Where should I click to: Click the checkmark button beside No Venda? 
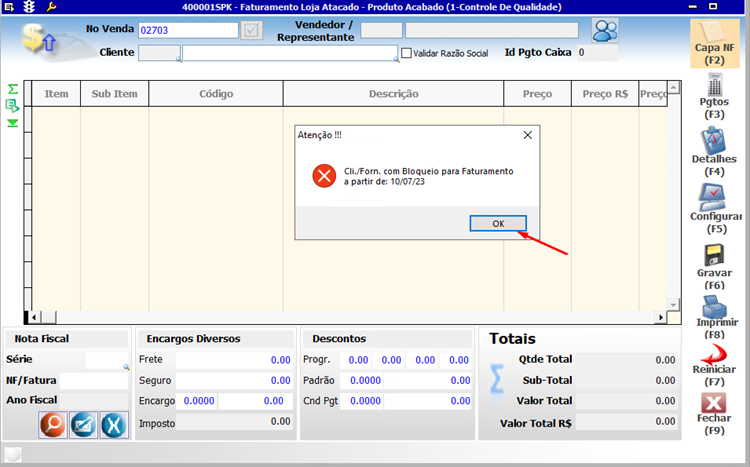point(251,30)
